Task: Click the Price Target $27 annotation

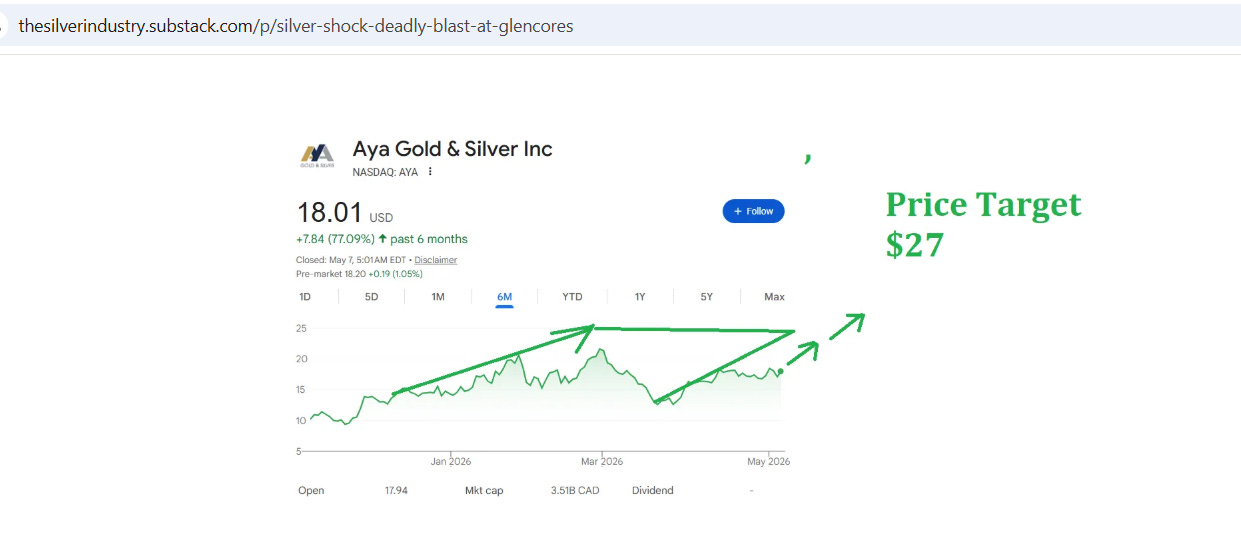Action: click(983, 224)
